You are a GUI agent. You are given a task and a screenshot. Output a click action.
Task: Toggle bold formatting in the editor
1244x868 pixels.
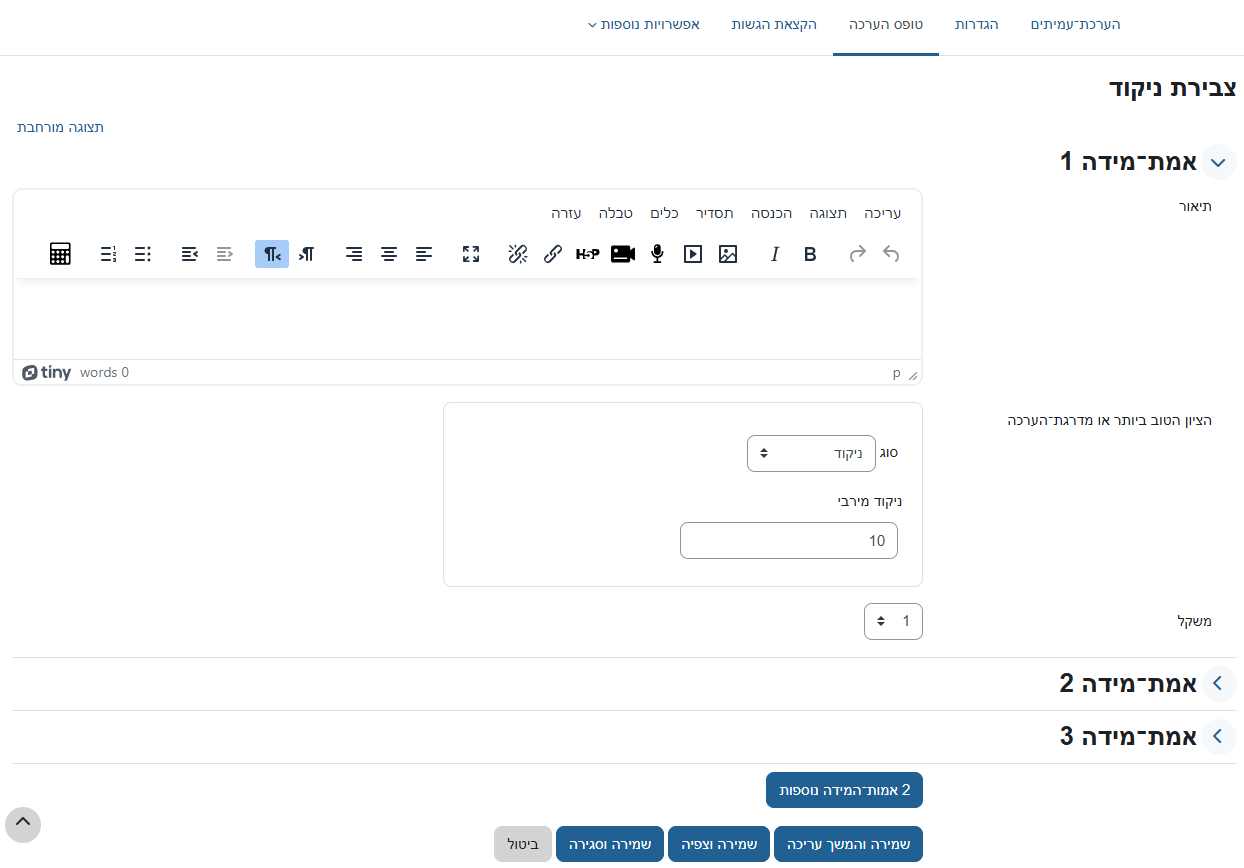click(x=810, y=254)
